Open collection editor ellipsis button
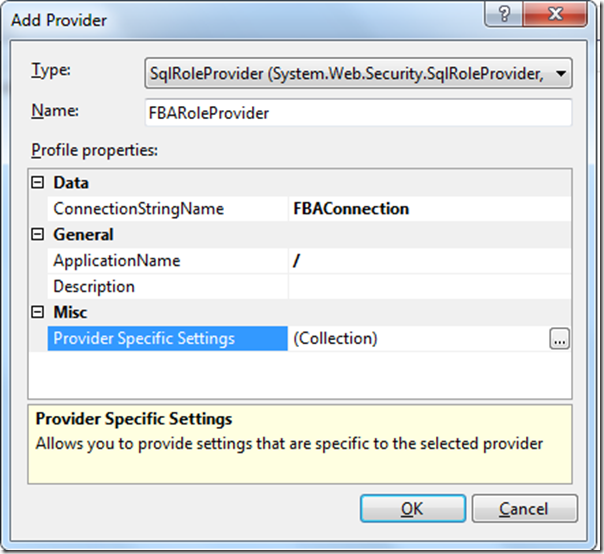Image resolution: width=604 pixels, height=554 pixels. coord(559,340)
